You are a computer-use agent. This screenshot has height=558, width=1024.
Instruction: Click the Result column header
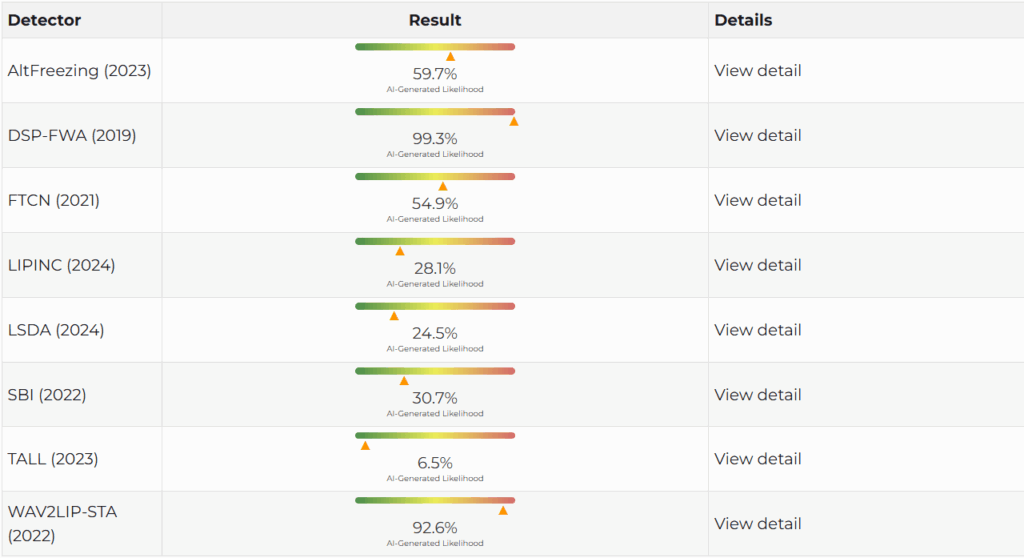(x=435, y=20)
